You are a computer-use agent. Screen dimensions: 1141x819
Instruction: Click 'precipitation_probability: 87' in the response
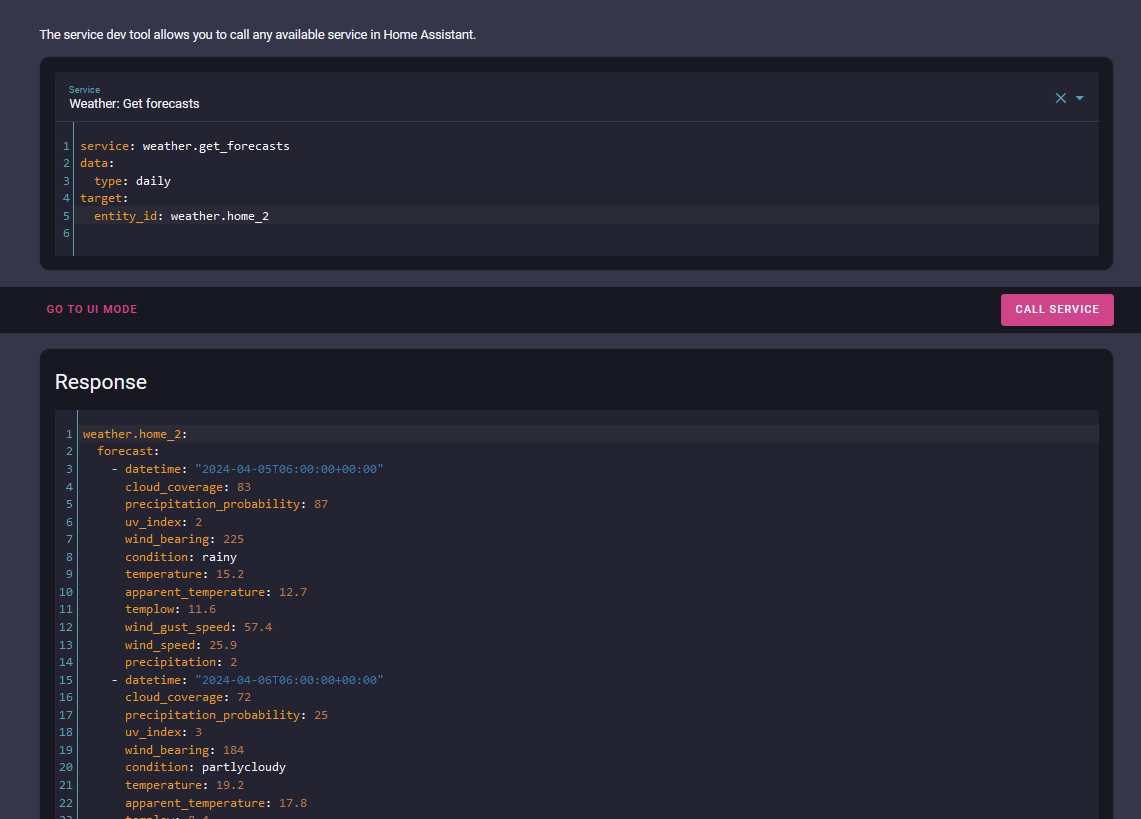click(x=226, y=504)
